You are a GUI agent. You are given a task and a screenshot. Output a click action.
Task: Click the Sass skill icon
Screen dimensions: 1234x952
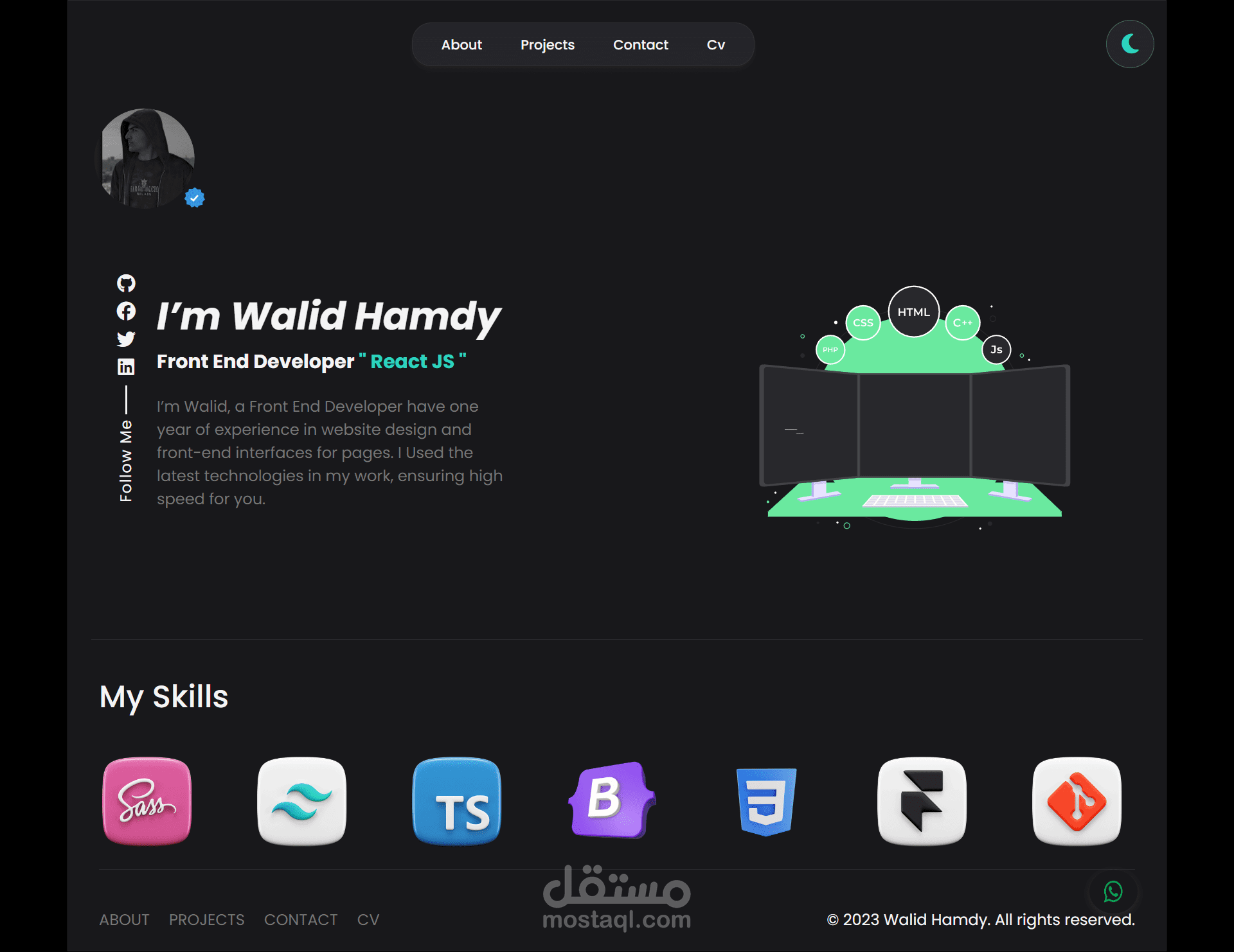(148, 799)
